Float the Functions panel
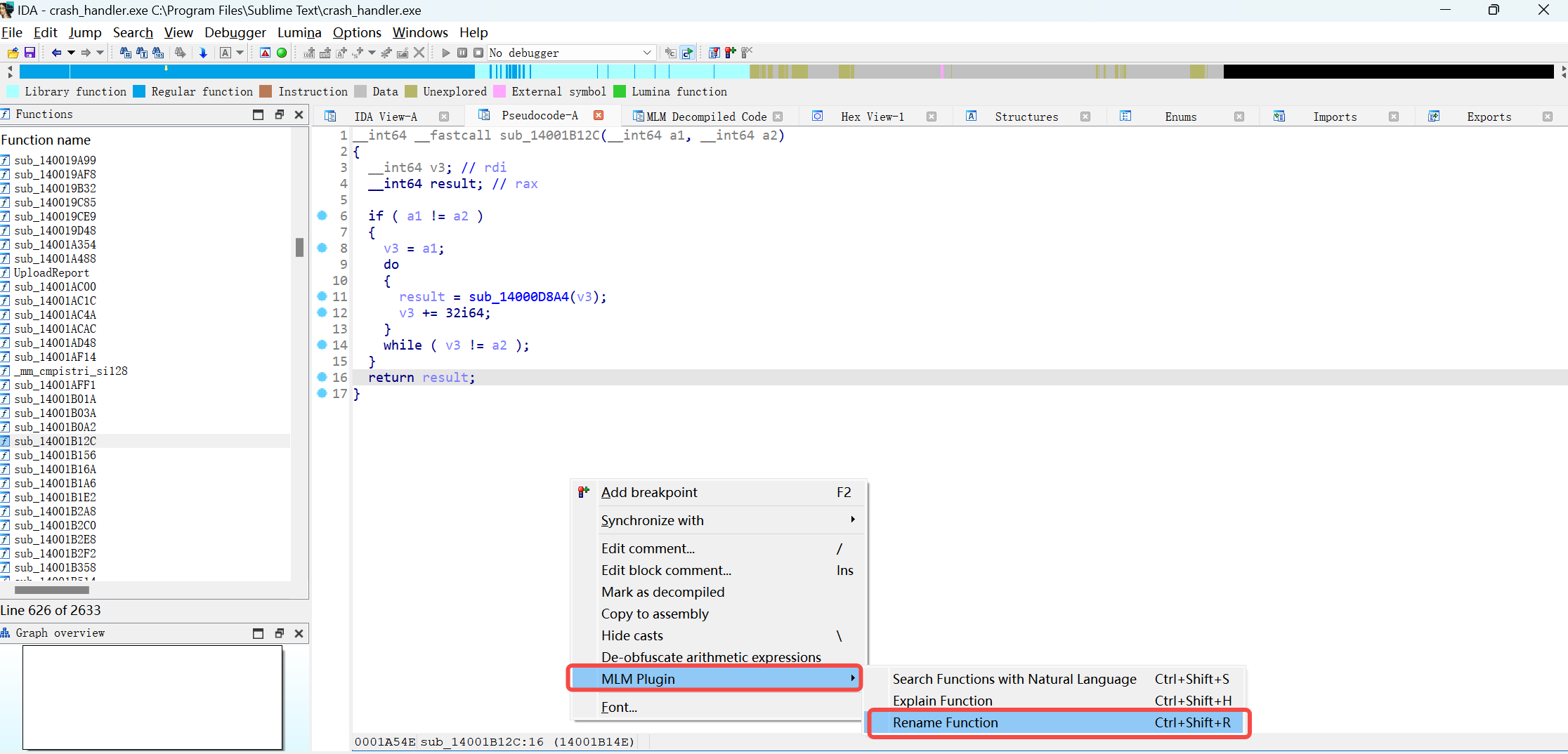Image resolution: width=1568 pixels, height=754 pixels. pos(279,114)
